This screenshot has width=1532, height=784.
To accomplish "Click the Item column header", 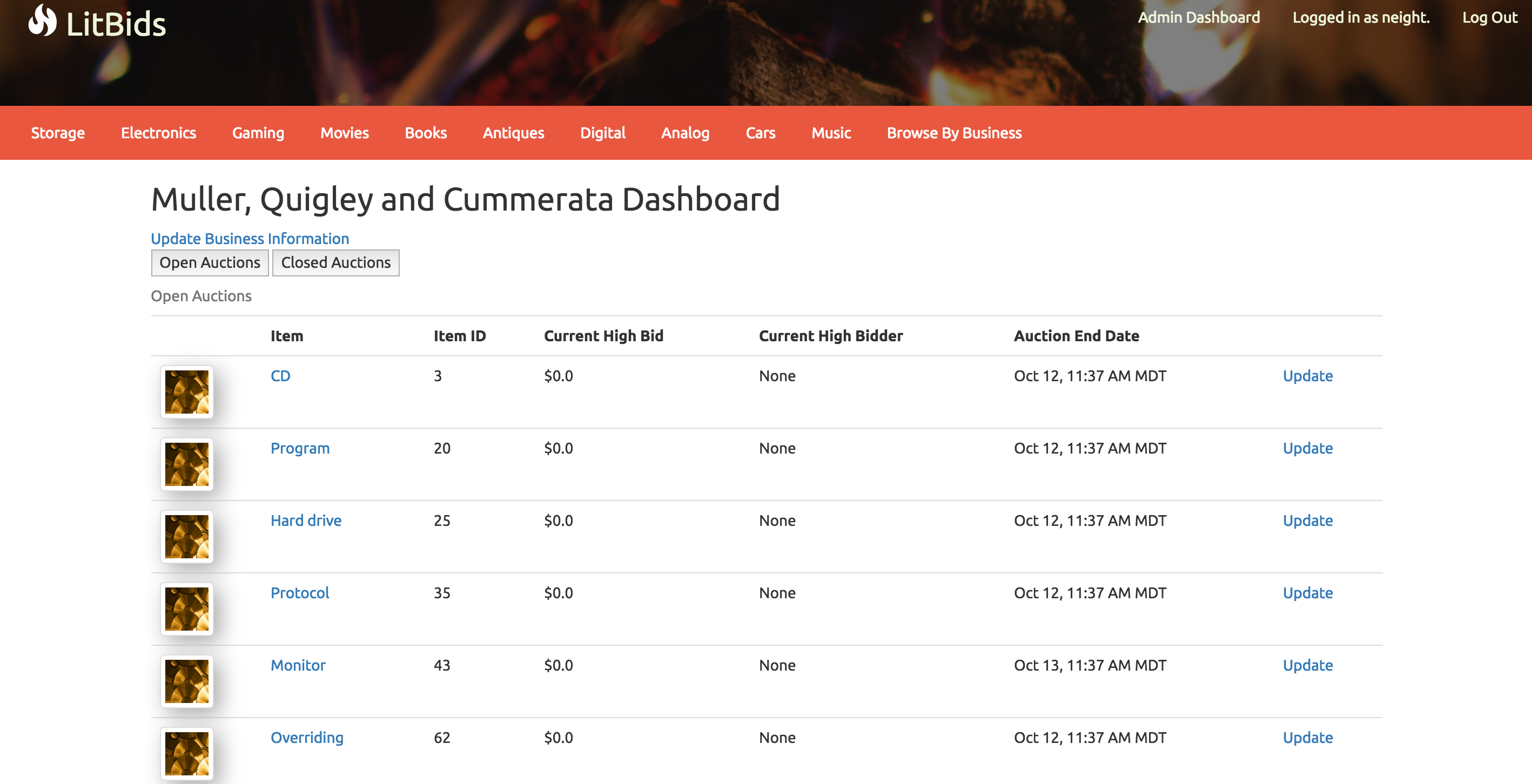I will [x=287, y=336].
